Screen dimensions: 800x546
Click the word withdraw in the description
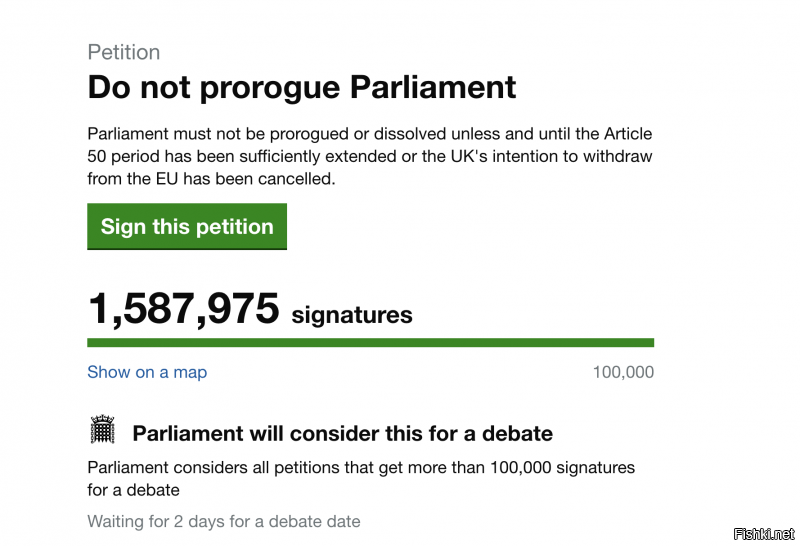click(617, 156)
